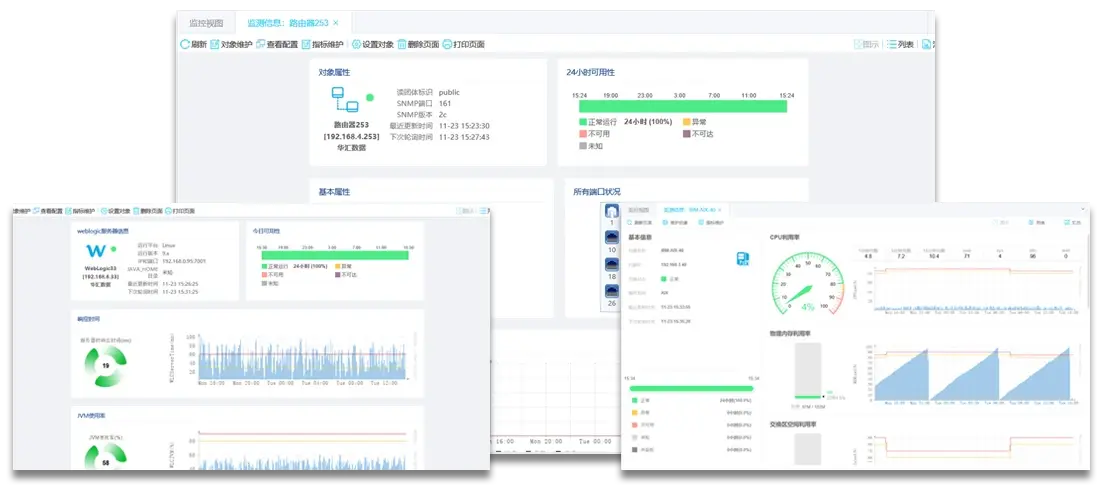The height and width of the screenshot is (486, 1105).
Task: Select port 18 icon in port list
Action: click(x=612, y=265)
